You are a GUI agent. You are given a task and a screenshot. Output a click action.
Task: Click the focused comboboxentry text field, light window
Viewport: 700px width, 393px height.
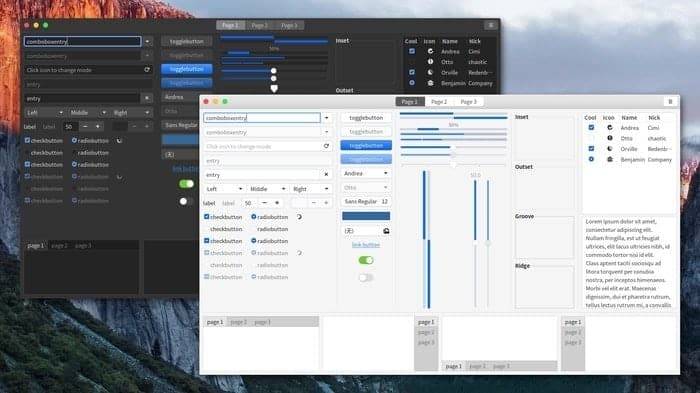(262, 117)
